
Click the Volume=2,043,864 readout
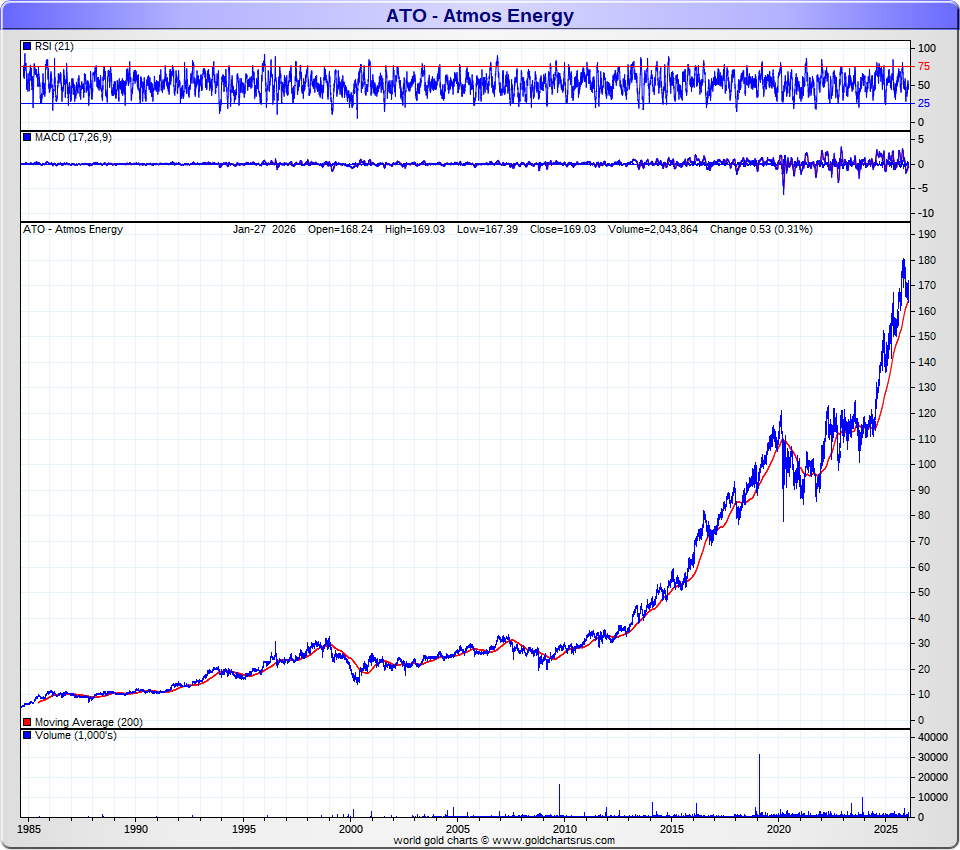(653, 229)
